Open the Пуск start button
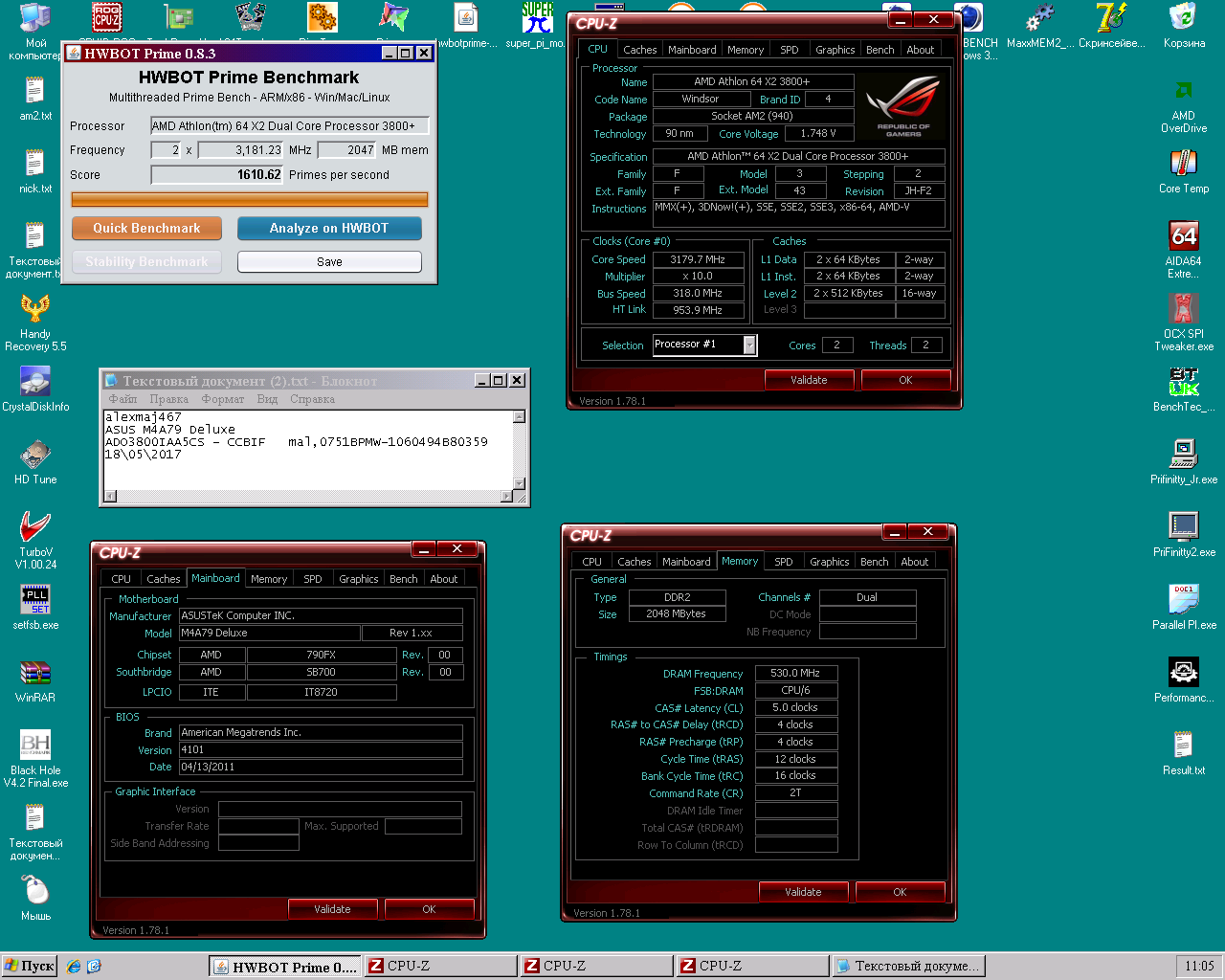Image resolution: width=1225 pixels, height=980 pixels. point(29,967)
